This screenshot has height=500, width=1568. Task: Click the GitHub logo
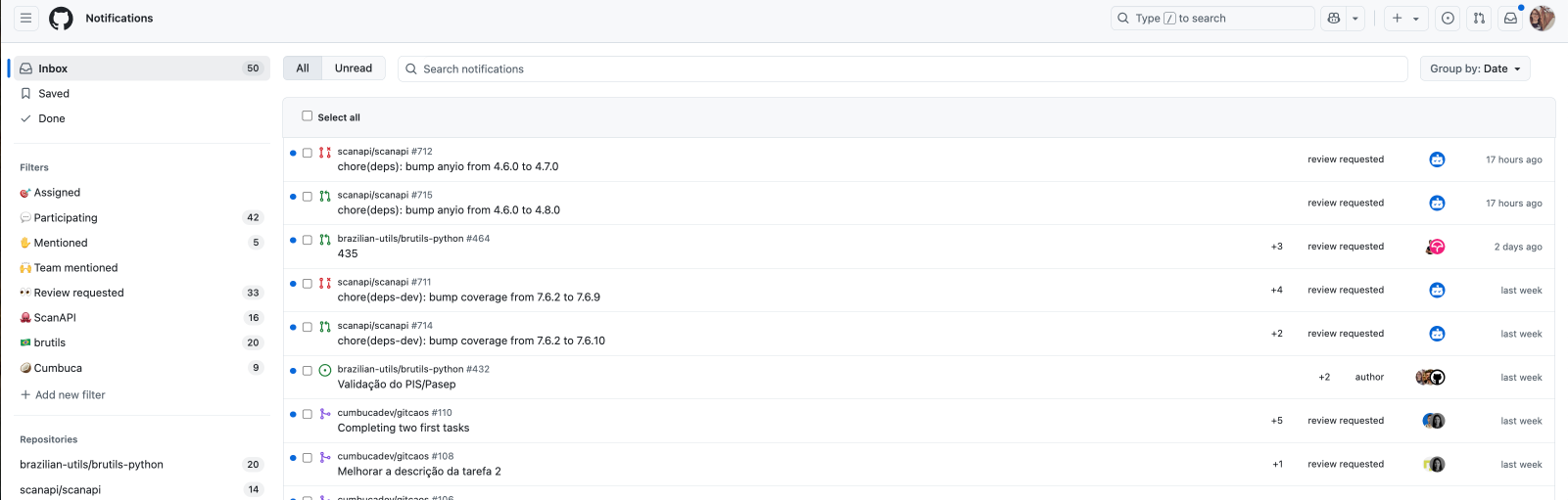[x=61, y=18]
